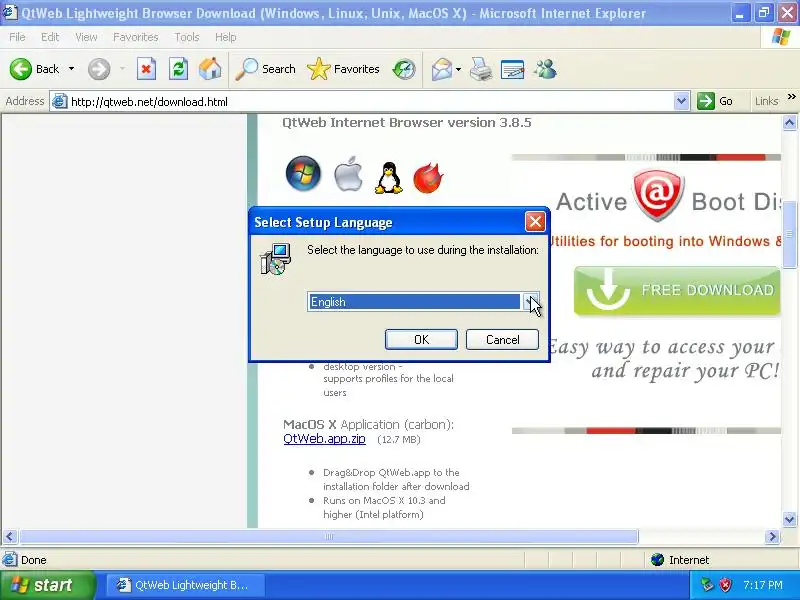Image resolution: width=800 pixels, height=600 pixels.
Task: Expand the Mail dropdown arrow
Action: (458, 69)
